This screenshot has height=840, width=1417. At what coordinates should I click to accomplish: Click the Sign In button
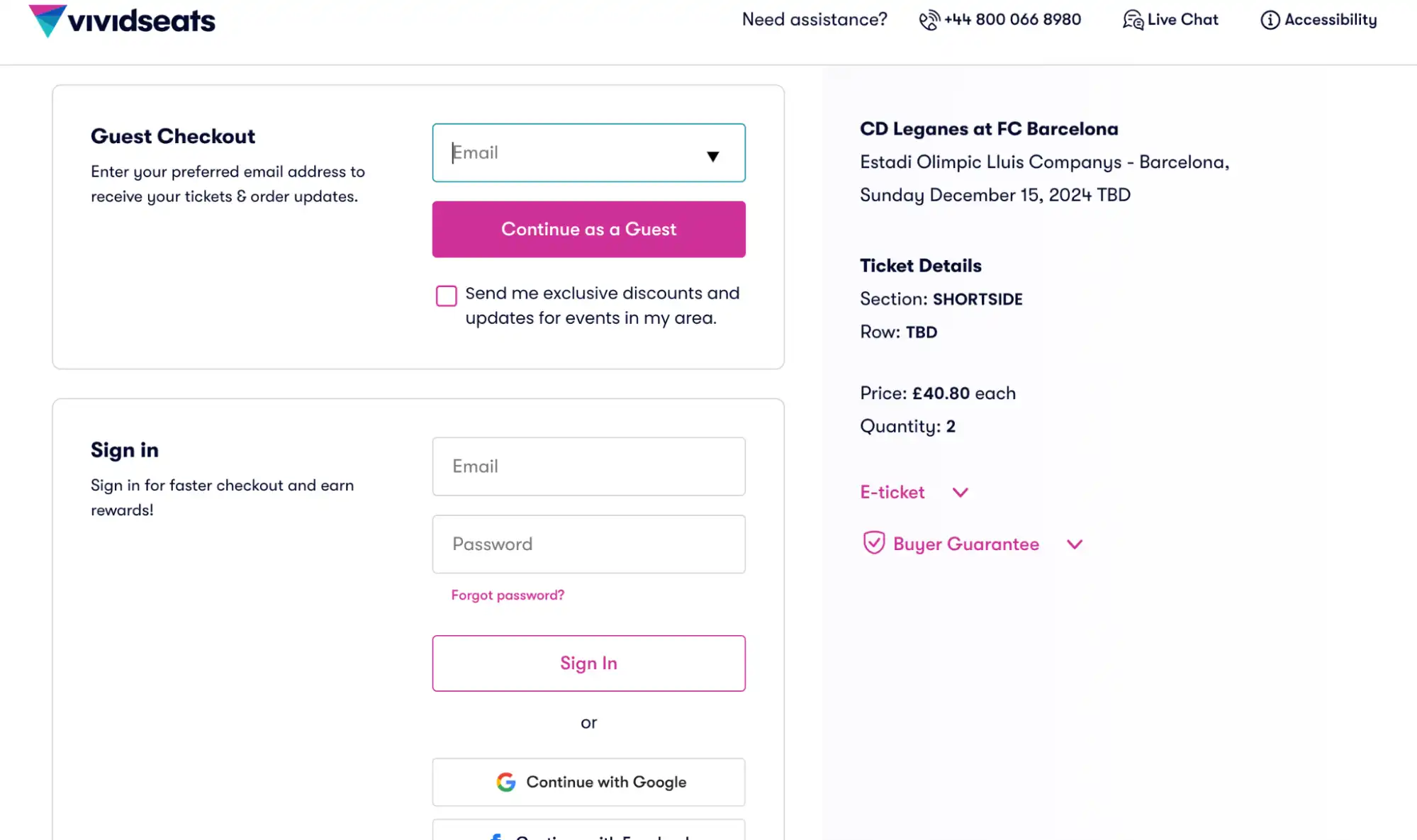point(588,663)
